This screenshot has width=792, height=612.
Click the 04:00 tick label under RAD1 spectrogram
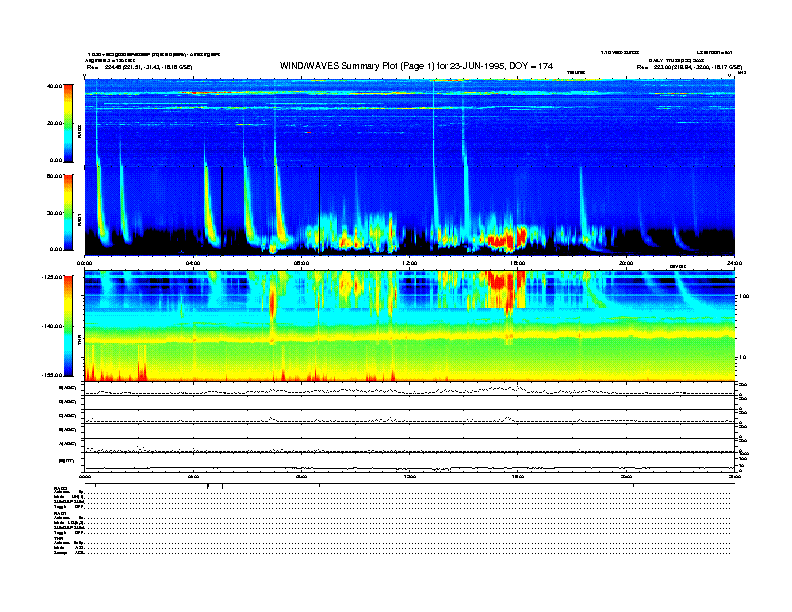coord(193,263)
